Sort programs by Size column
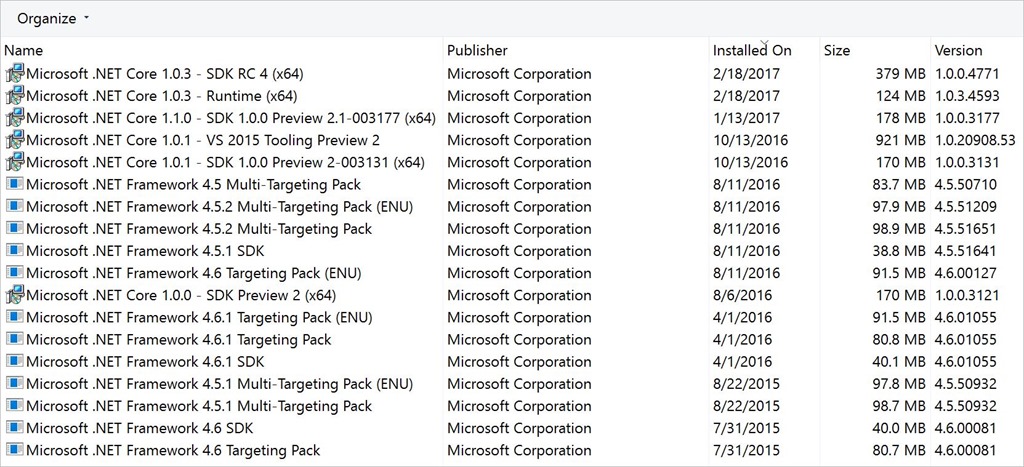The width and height of the screenshot is (1024, 467). click(x=836, y=50)
